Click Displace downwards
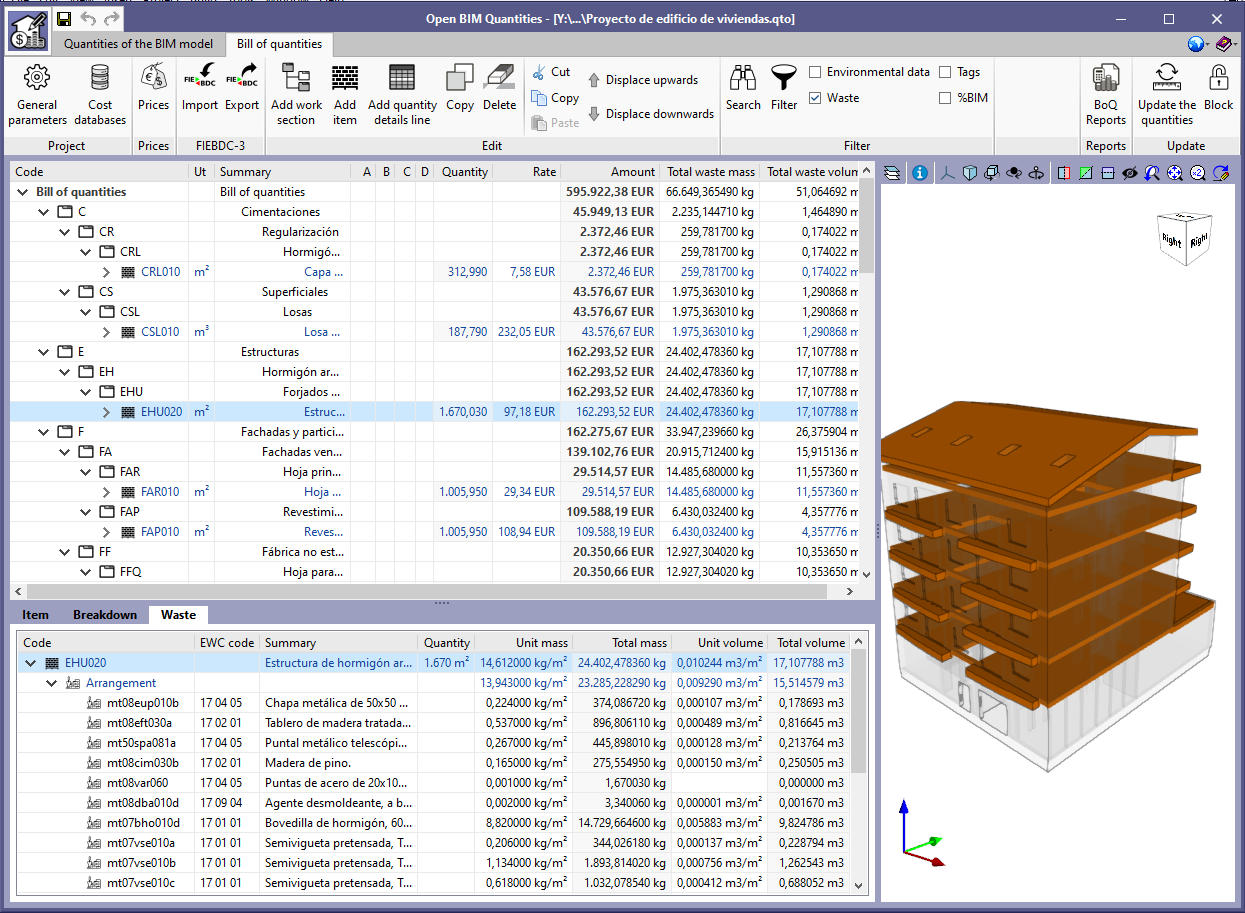Viewport: 1245px width, 913px height. (x=650, y=114)
